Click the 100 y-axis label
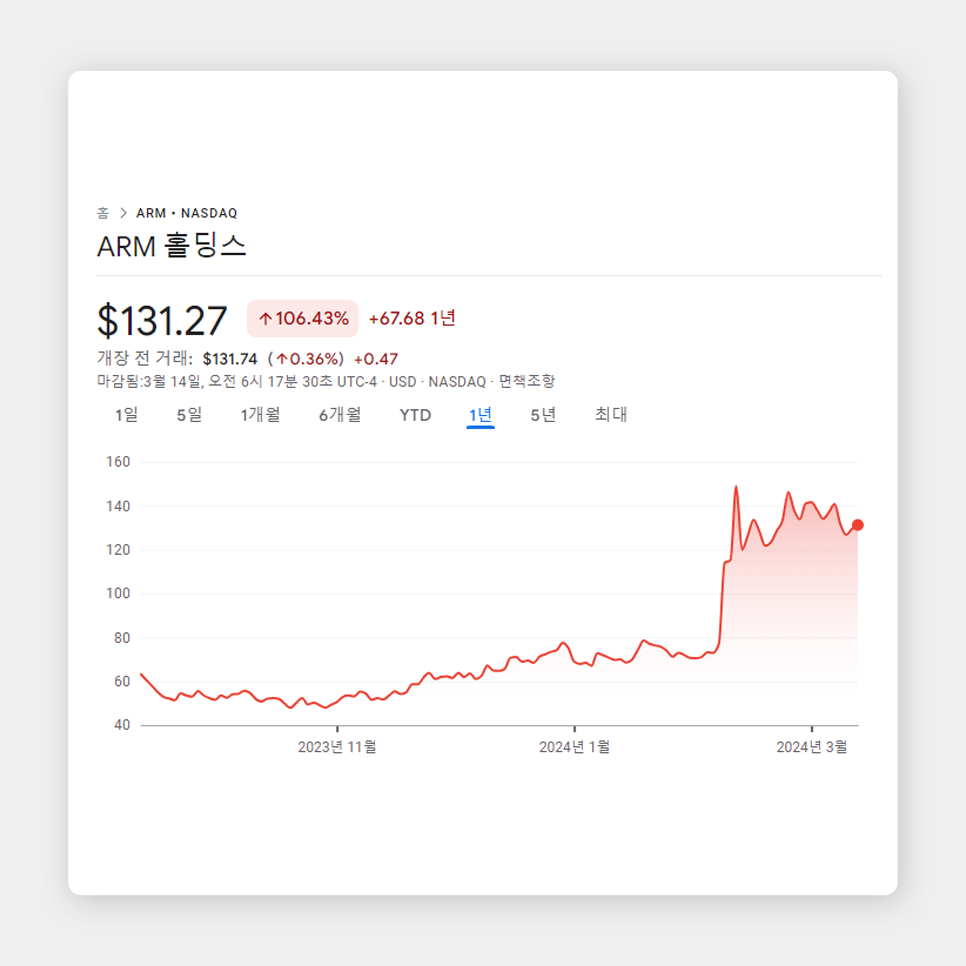Viewport: 966px width, 966px height. (x=118, y=594)
